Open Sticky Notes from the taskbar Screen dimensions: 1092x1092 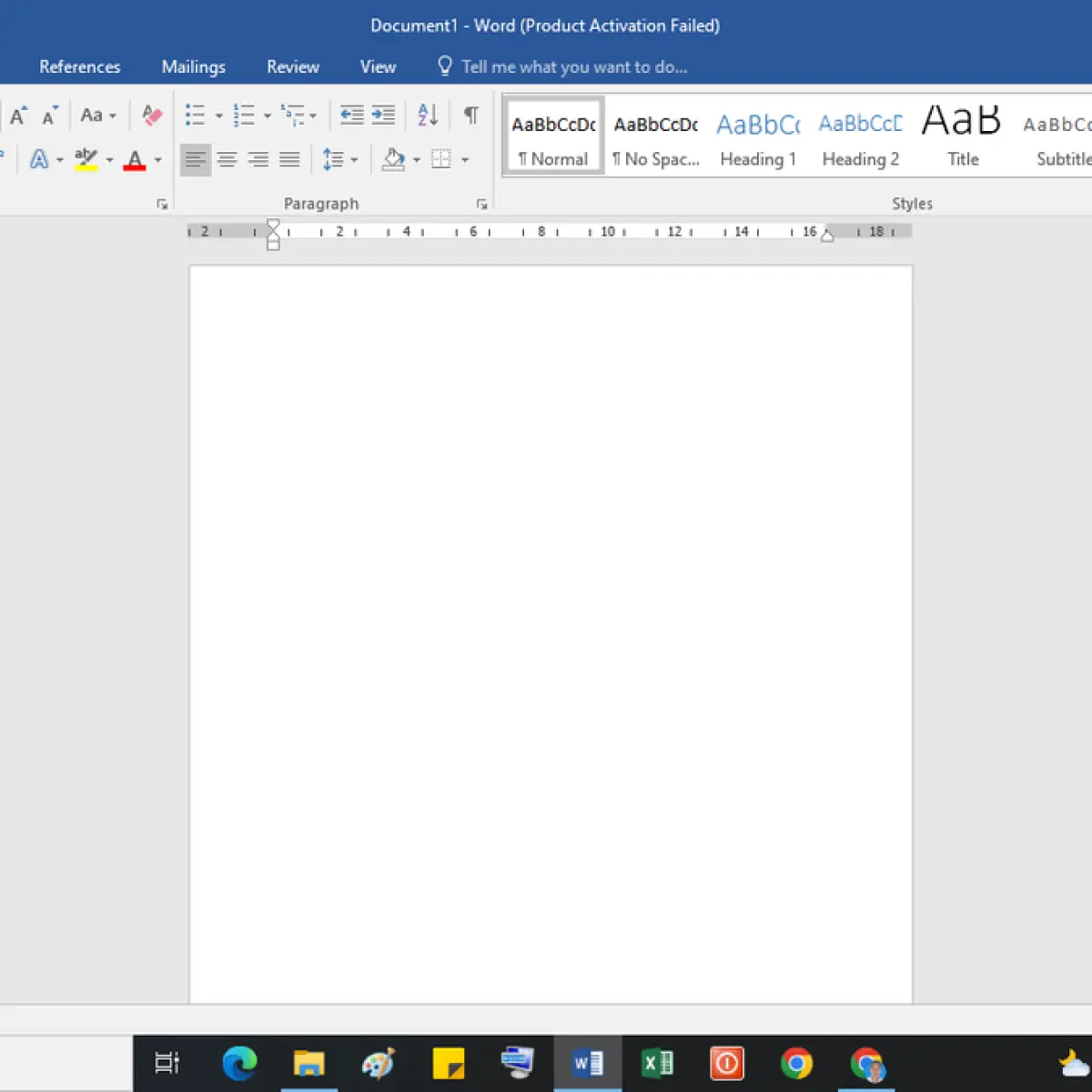(x=448, y=1063)
